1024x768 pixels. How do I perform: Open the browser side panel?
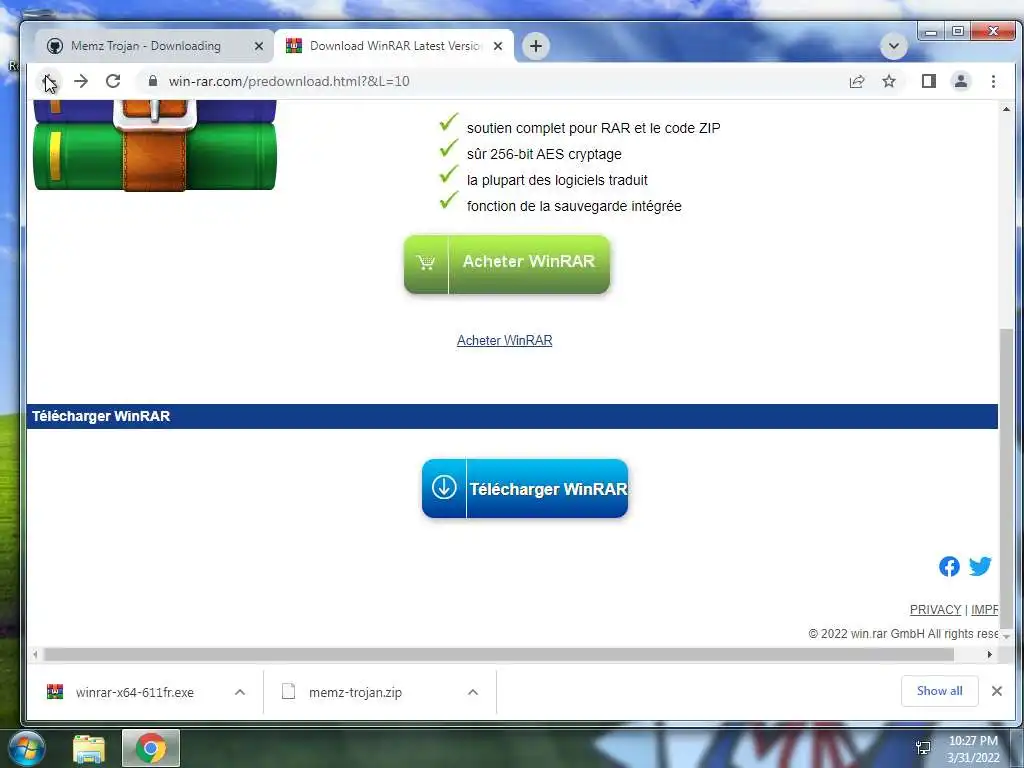coord(929,82)
